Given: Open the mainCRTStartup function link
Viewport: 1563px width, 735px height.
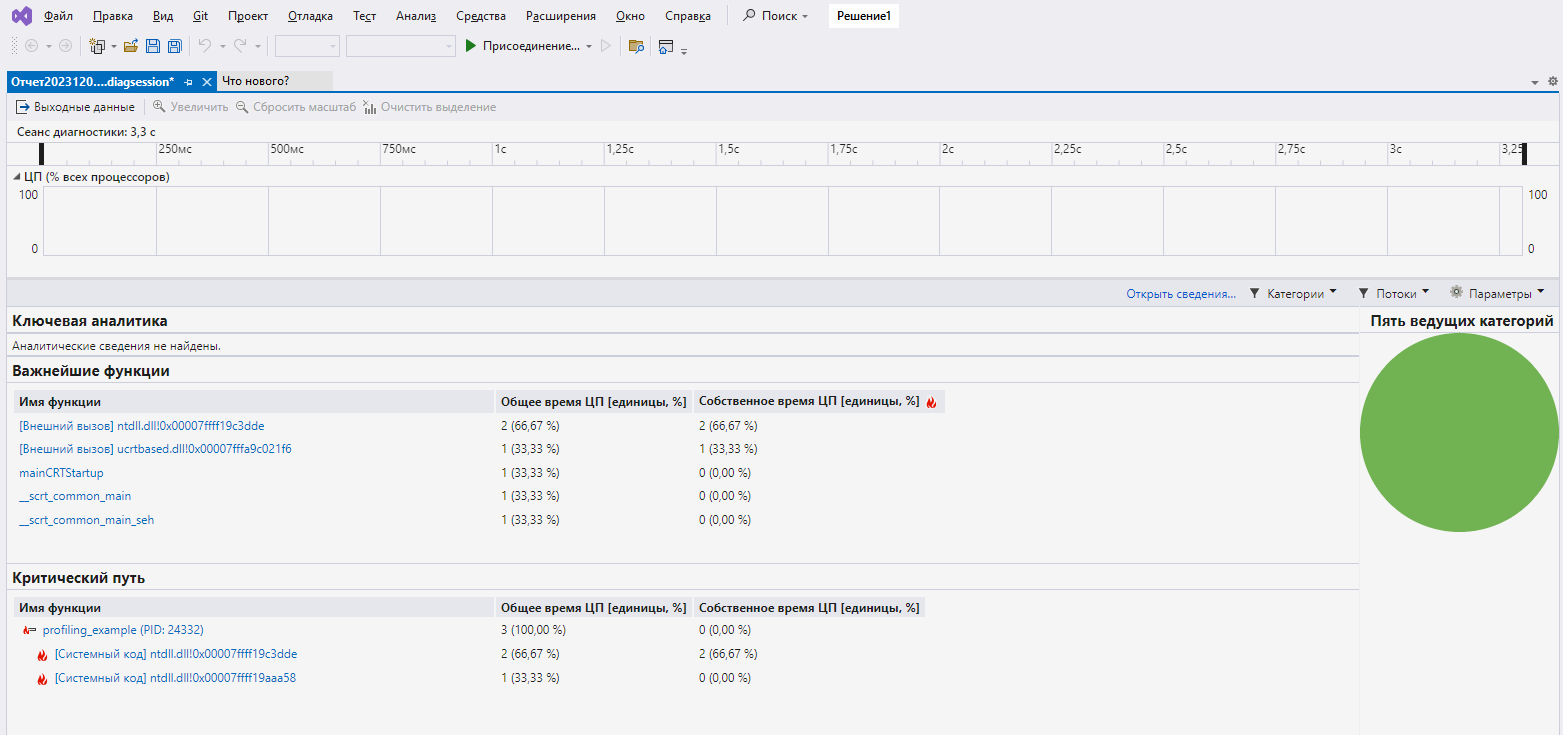Looking at the screenshot, I should point(61,473).
